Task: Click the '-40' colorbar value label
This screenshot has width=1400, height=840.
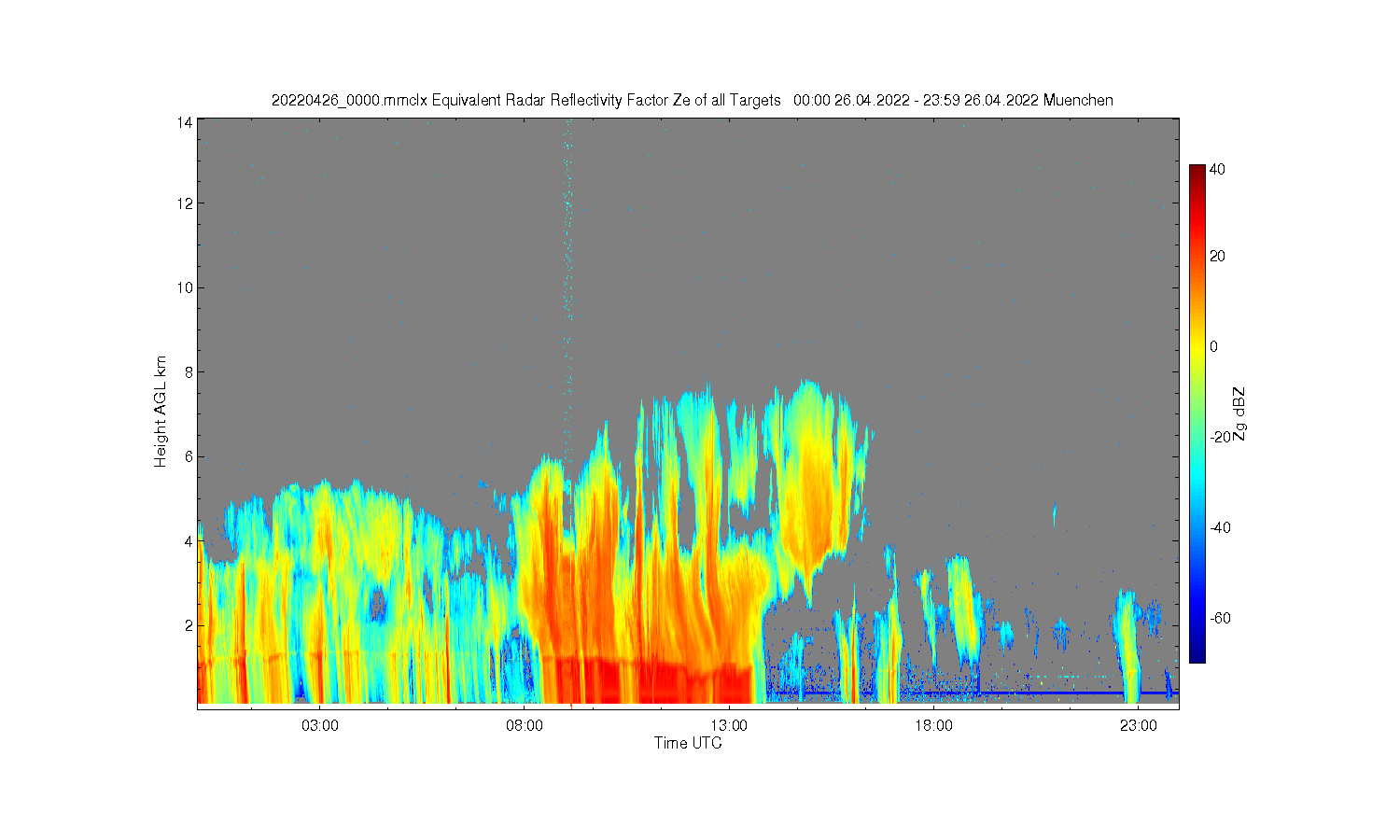Action: (x=1220, y=527)
